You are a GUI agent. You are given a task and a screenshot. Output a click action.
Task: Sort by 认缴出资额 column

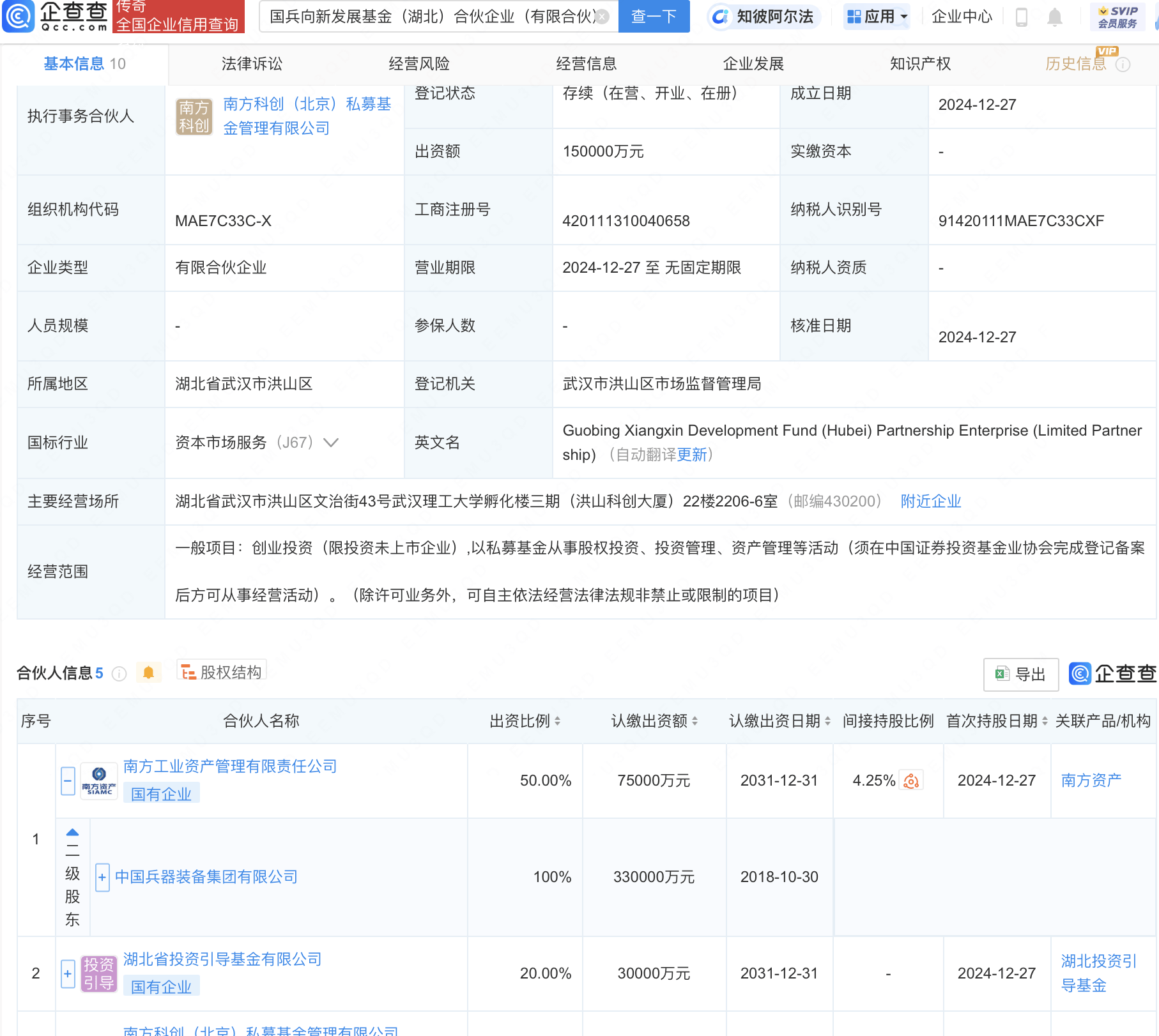(695, 721)
